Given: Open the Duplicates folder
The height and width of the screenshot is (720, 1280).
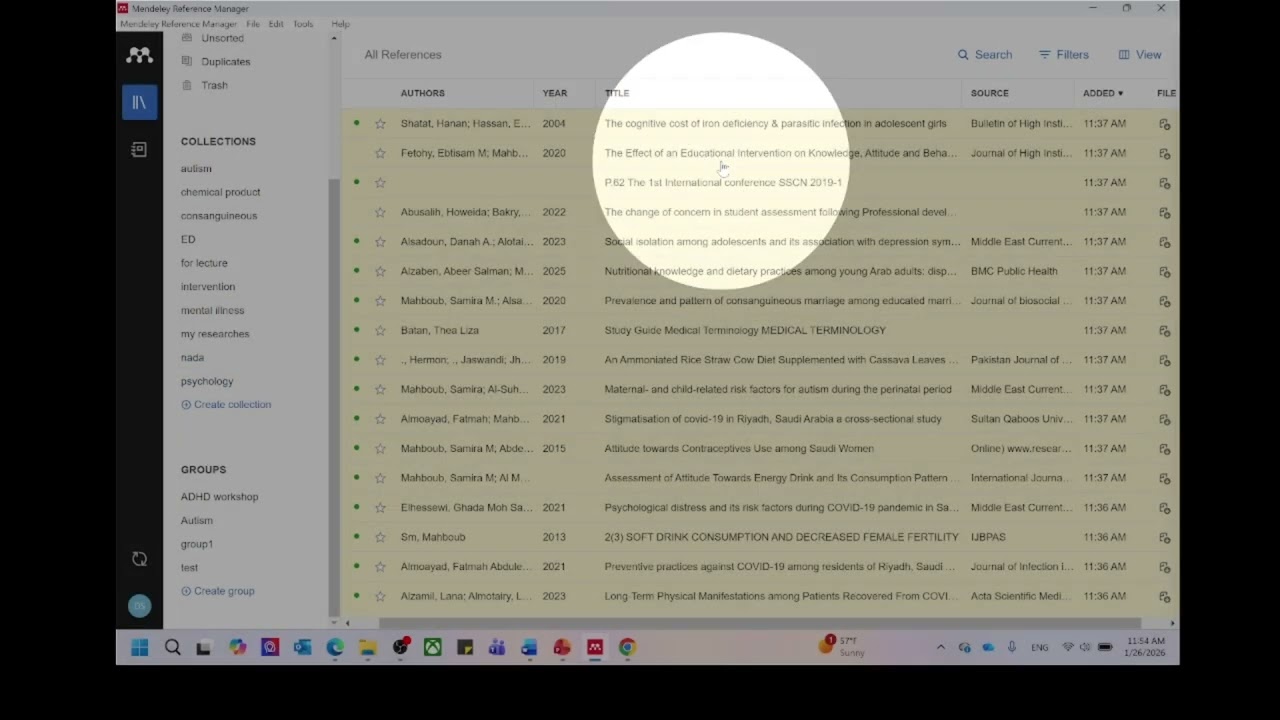Looking at the screenshot, I should (x=225, y=61).
